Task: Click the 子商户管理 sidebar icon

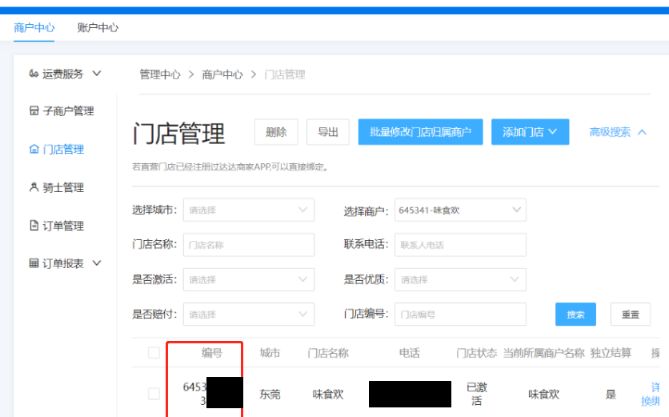Action: [x=34, y=111]
